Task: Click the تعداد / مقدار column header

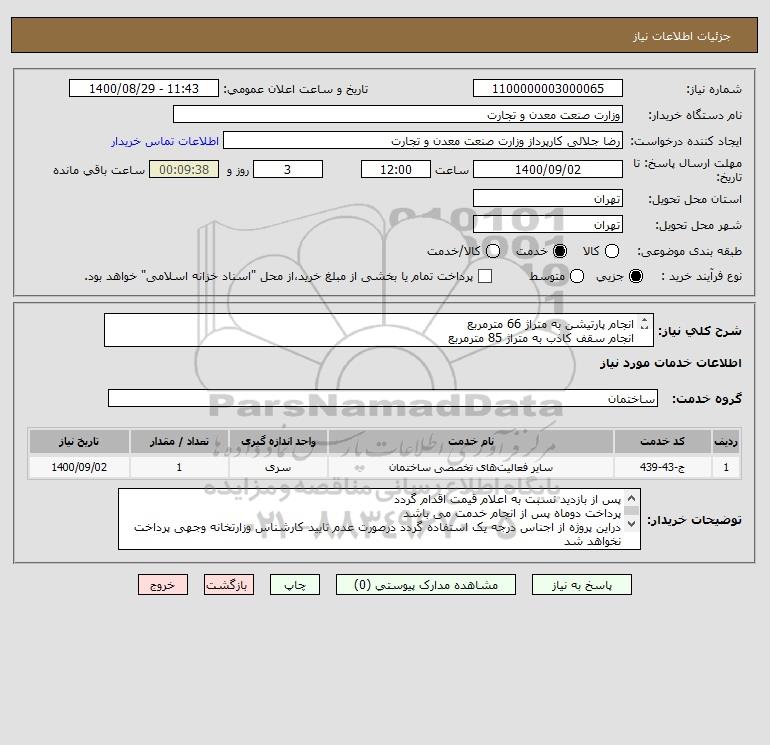Action: 179,441
